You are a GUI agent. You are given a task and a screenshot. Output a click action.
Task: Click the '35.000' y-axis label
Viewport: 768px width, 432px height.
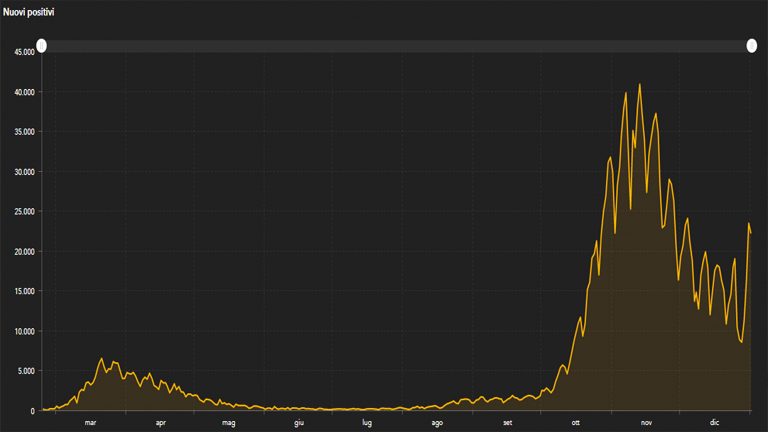[24, 132]
